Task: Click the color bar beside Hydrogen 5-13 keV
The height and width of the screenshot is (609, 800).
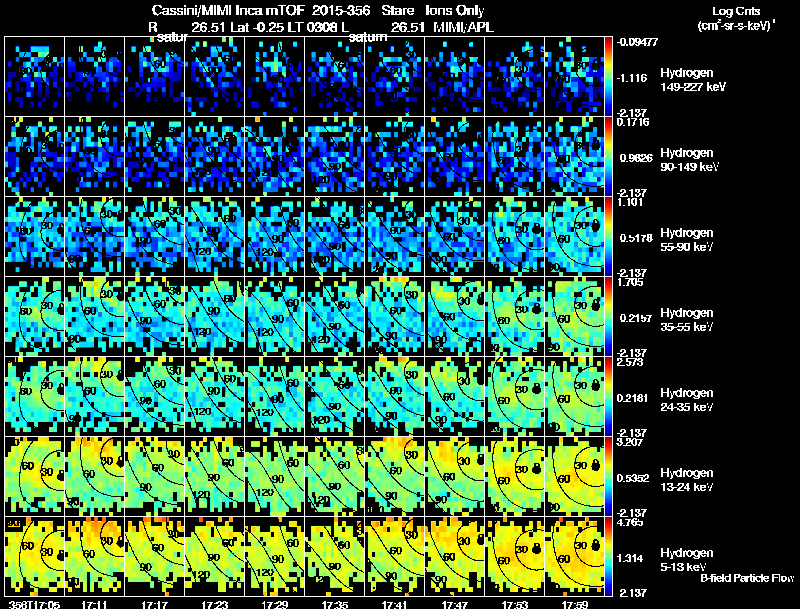Action: tap(608, 557)
